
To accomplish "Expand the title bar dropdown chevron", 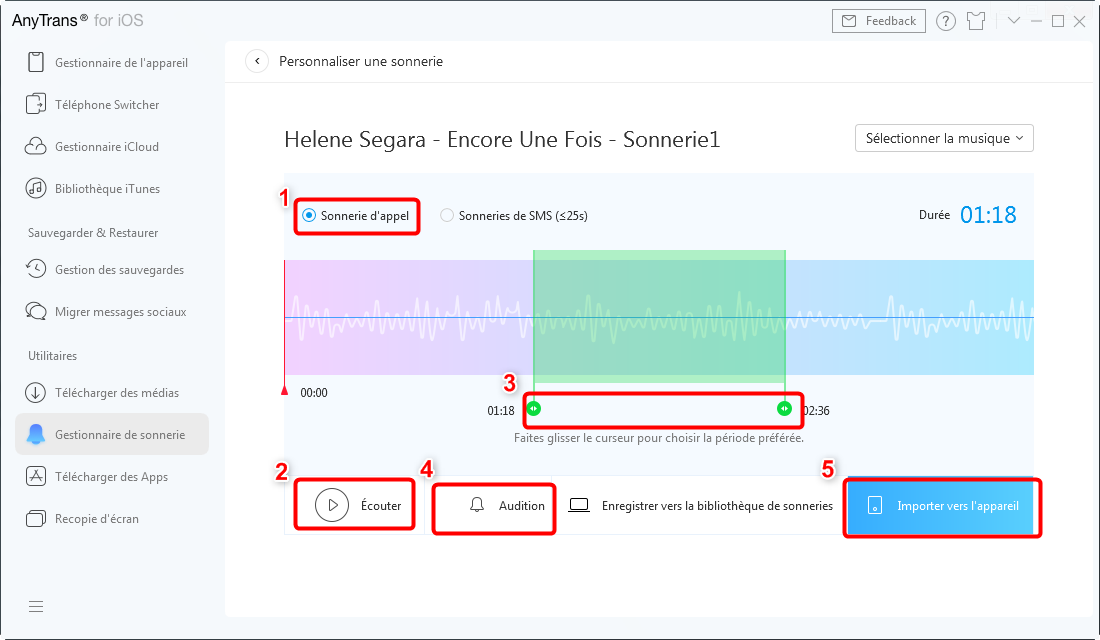I will pos(1014,20).
